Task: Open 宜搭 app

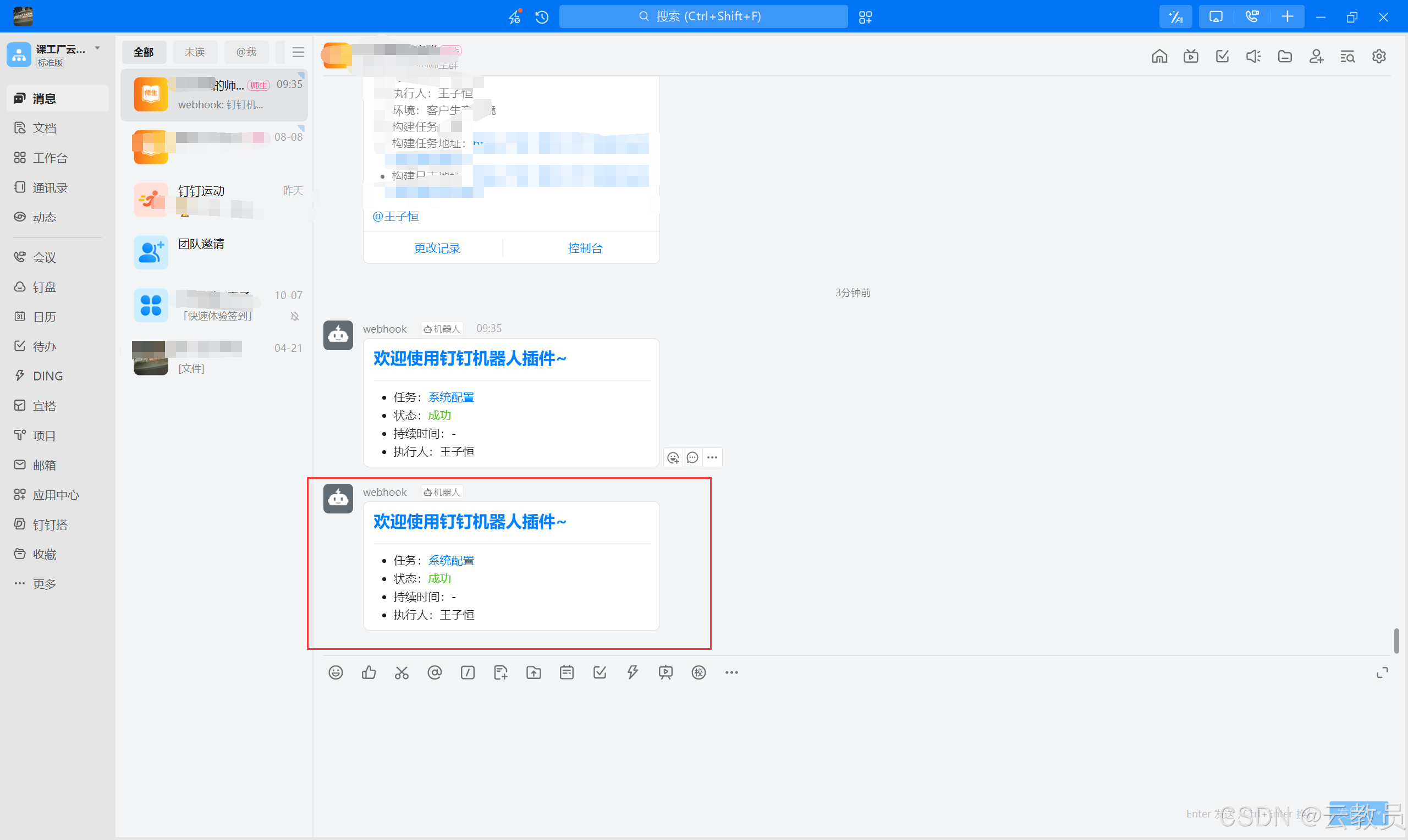Action: click(x=57, y=406)
